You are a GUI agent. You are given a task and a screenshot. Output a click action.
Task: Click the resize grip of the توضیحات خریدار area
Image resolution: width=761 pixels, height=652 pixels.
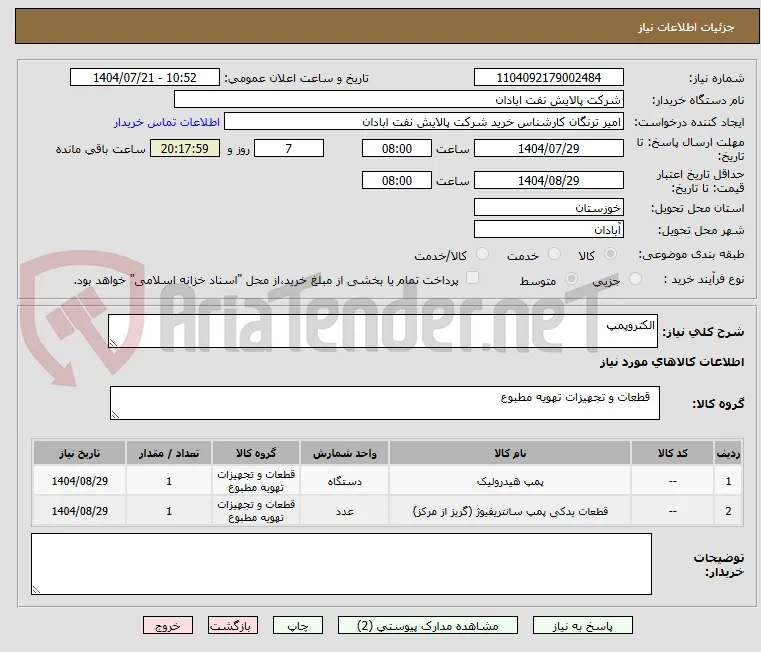pyautogui.click(x=36, y=589)
